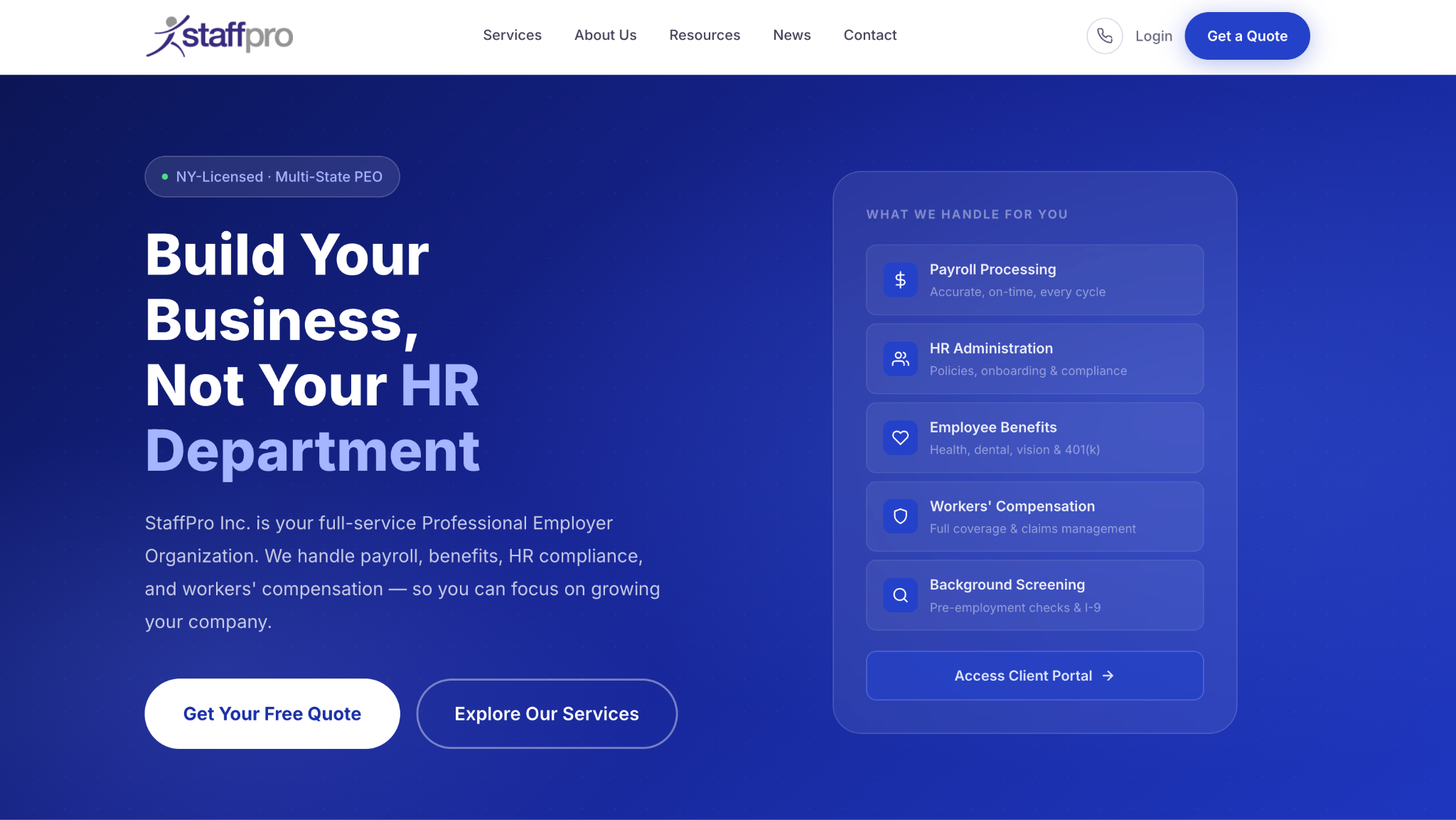Click Get Your Free Quote button
1456x820 pixels.
coord(272,713)
